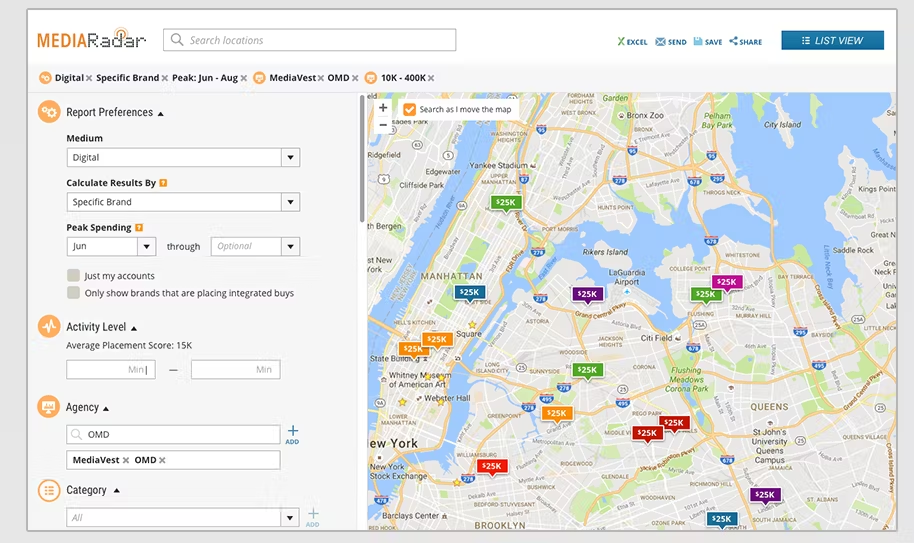
Task: Click the Send envelope icon
Action: [660, 41]
